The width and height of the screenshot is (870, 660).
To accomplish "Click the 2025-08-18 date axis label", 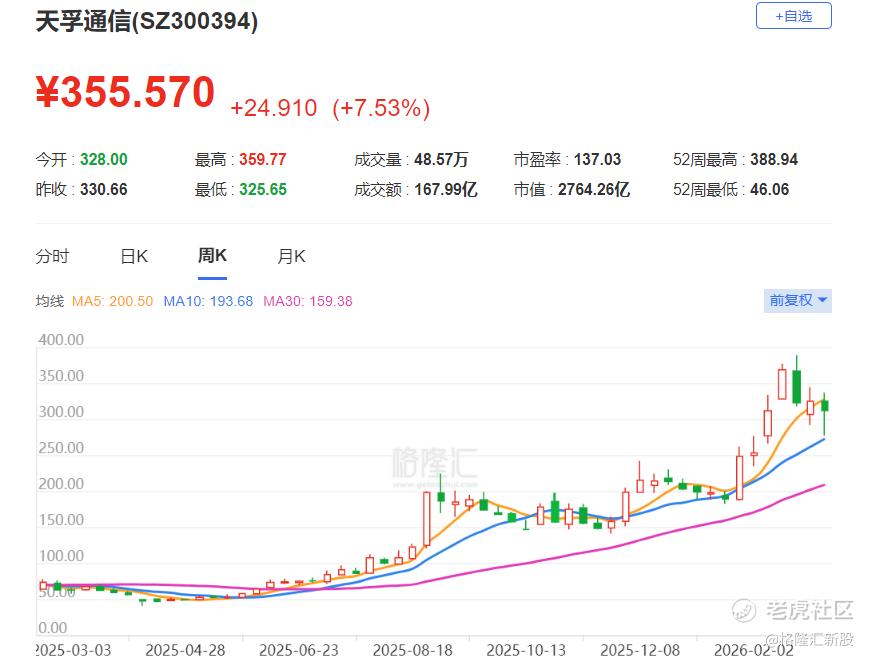I will [413, 650].
